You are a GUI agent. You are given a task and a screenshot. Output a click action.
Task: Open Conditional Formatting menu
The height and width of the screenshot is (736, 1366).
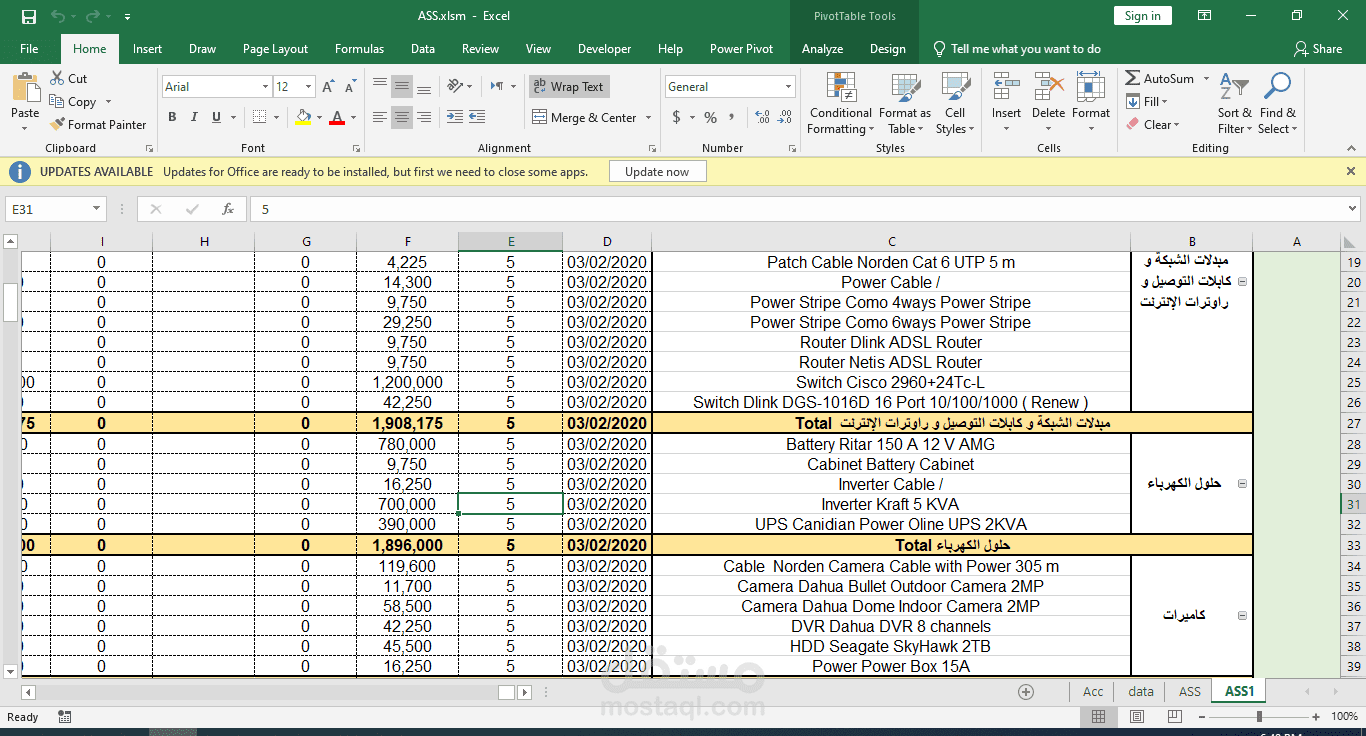click(x=841, y=104)
